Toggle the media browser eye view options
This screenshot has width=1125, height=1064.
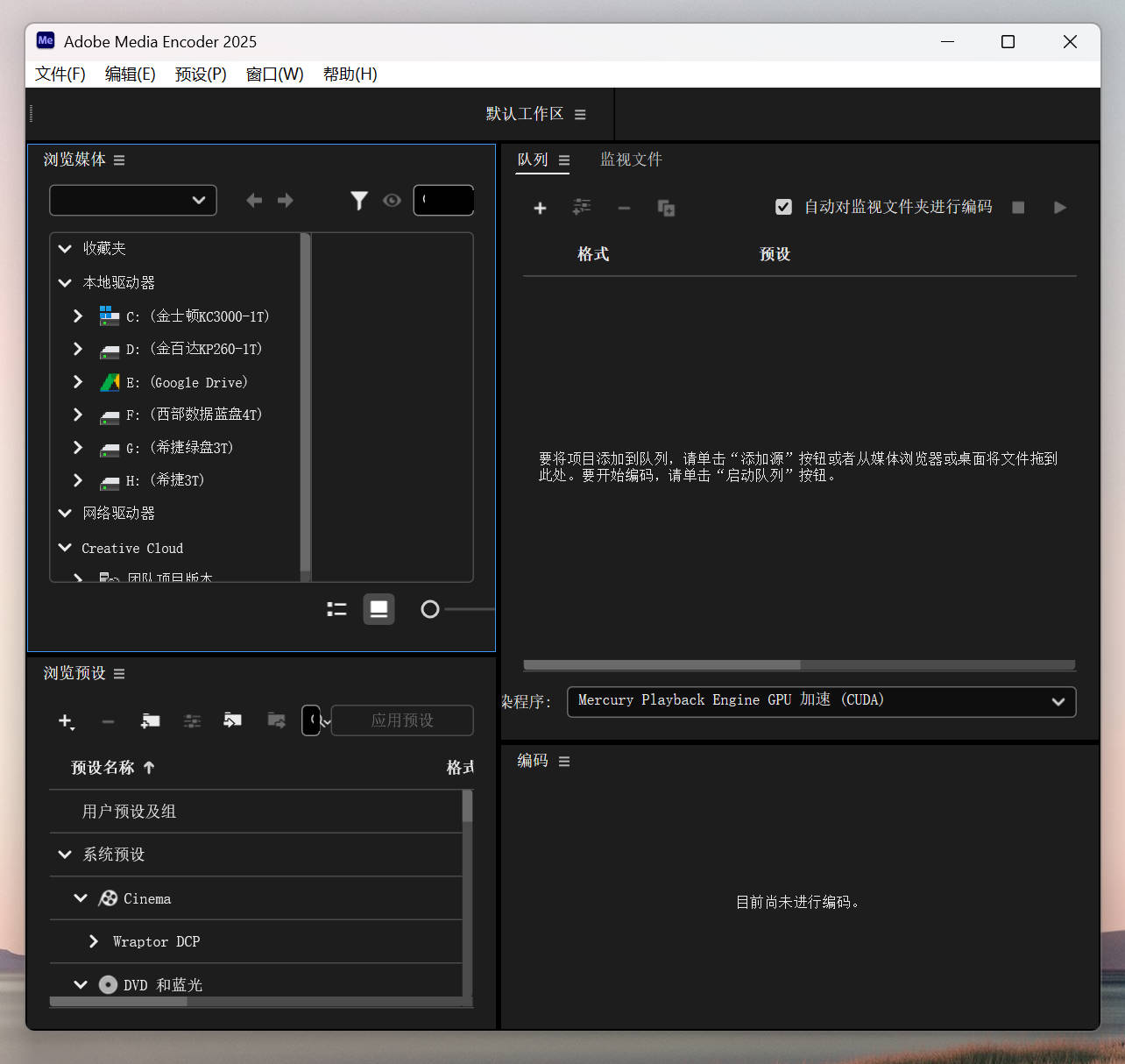pyautogui.click(x=392, y=201)
